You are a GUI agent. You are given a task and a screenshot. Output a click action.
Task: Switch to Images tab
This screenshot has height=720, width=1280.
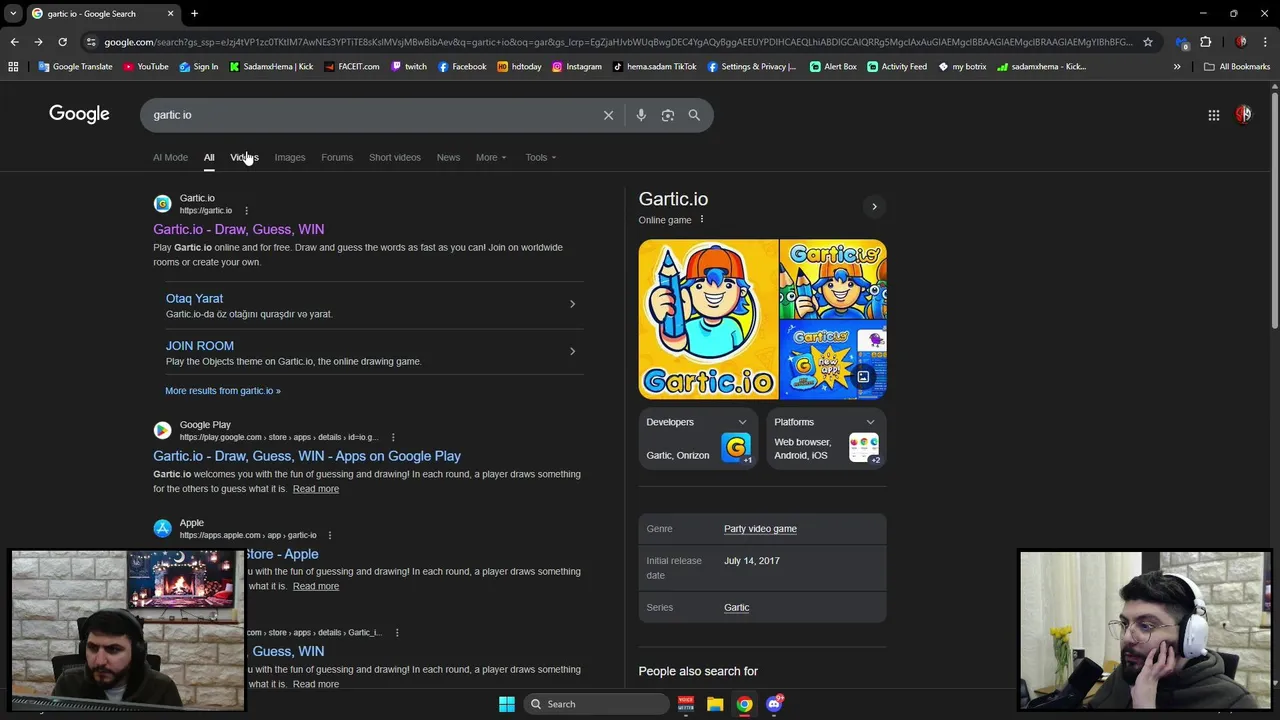290,157
